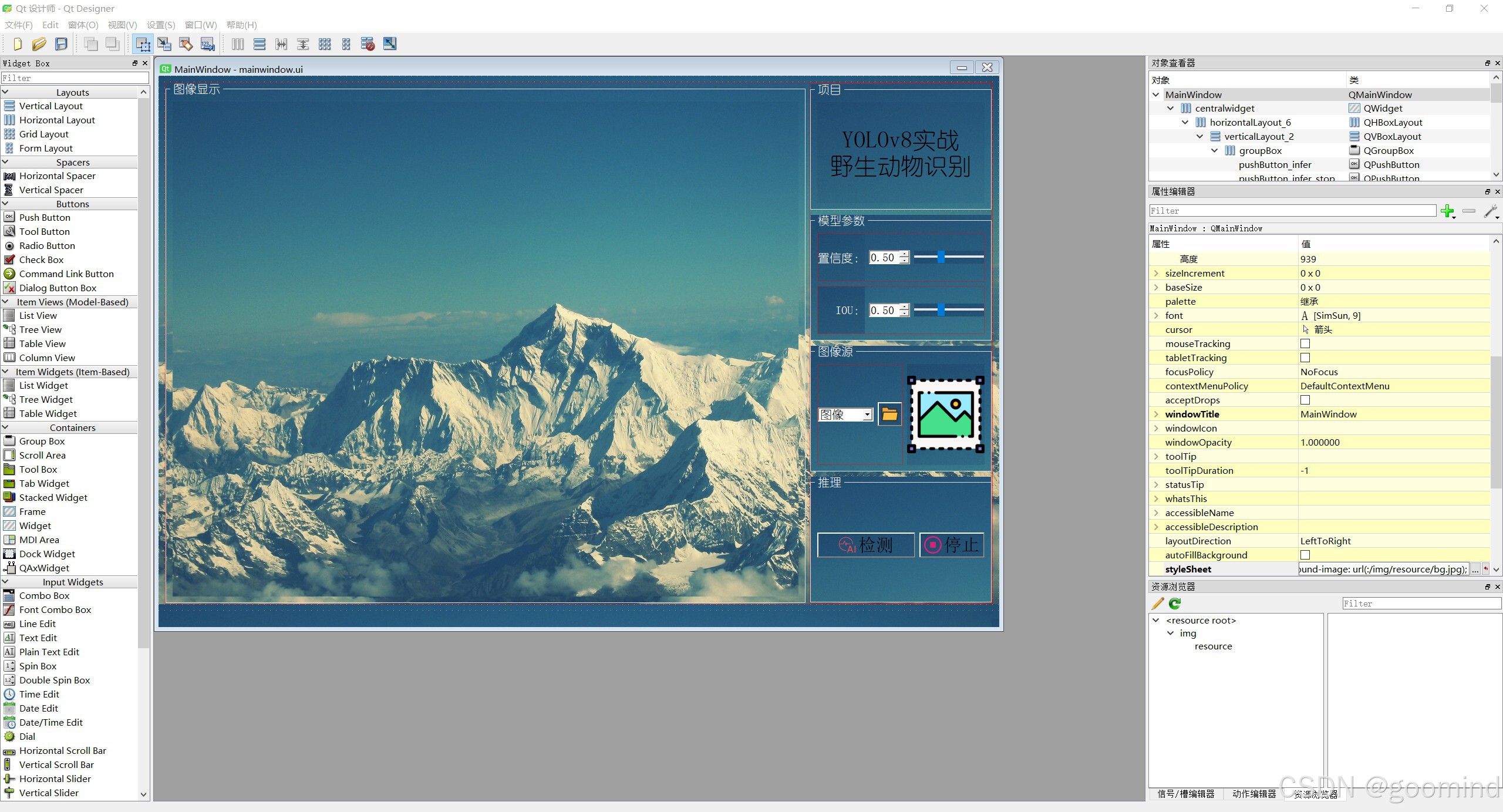1503x812 pixels.
Task: Click the widget layout grid icon
Action: [x=325, y=43]
